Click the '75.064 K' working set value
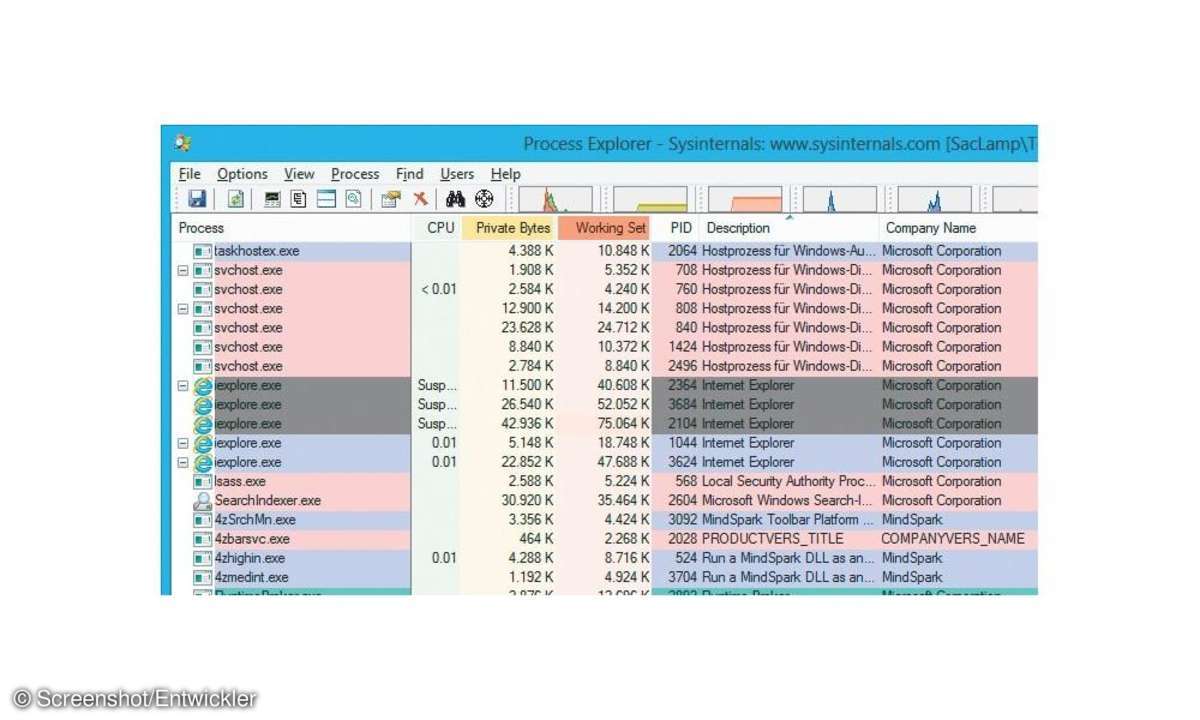 623,424
